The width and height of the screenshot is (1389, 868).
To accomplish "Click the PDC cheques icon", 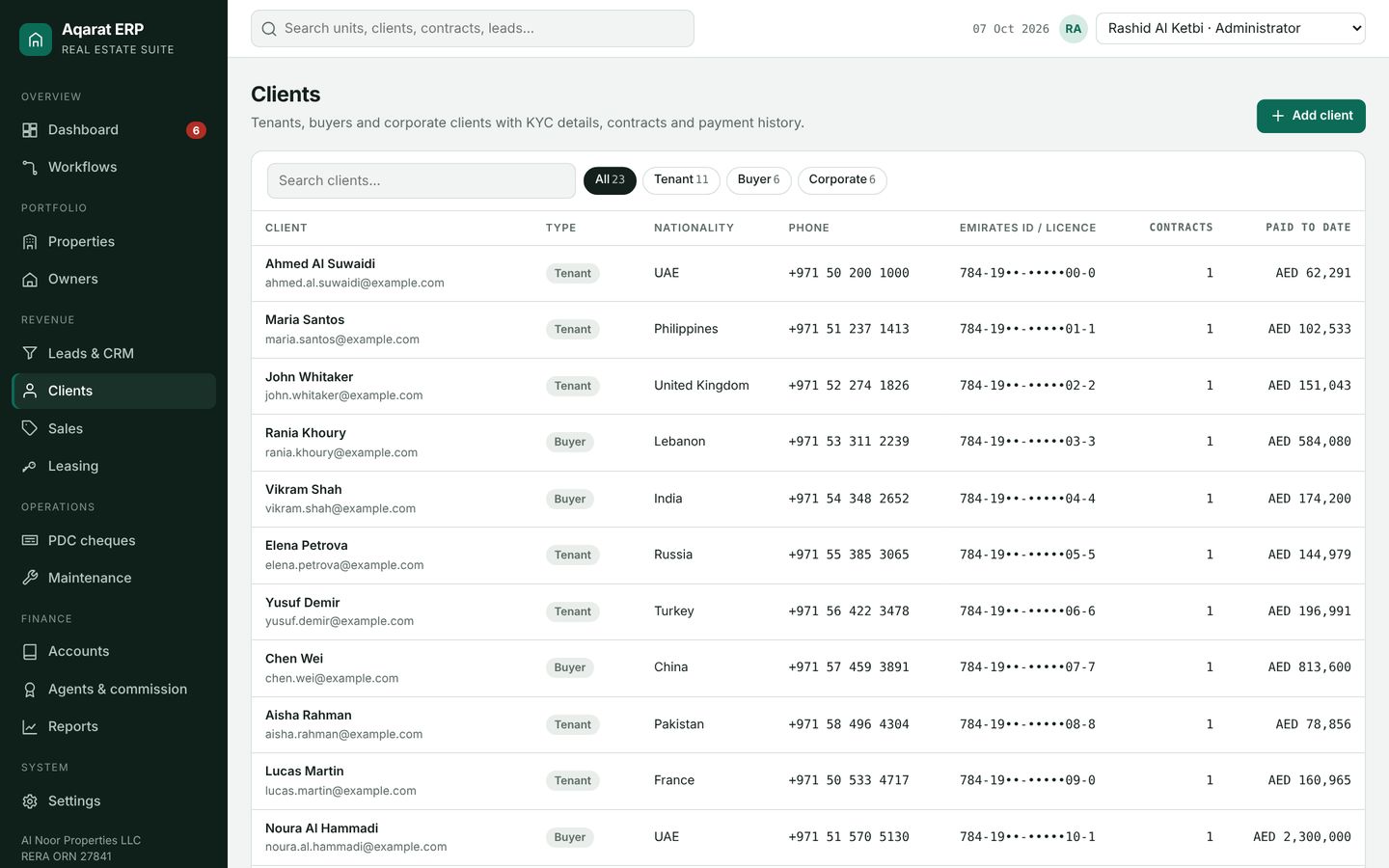I will tap(30, 541).
